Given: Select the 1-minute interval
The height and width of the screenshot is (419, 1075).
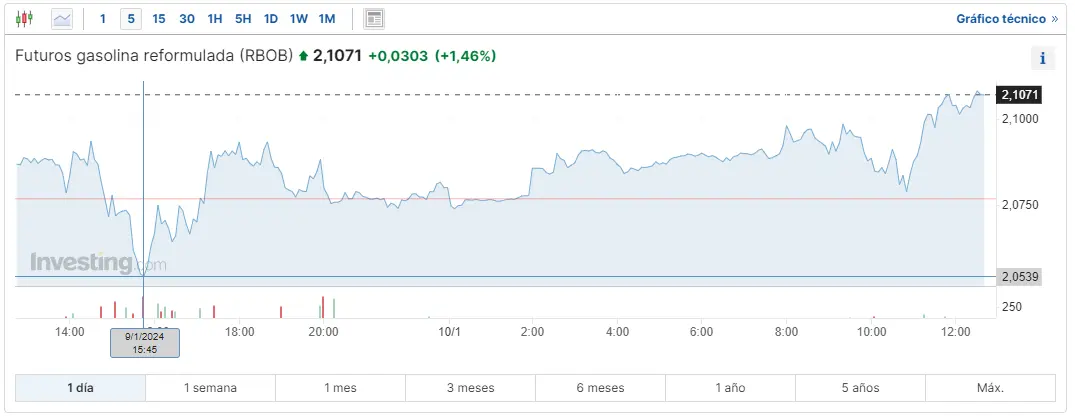Looking at the screenshot, I should [103, 18].
